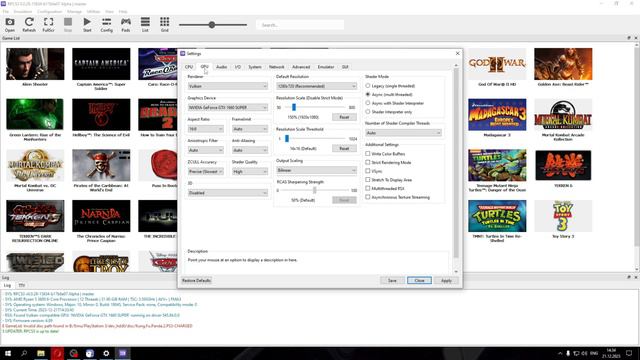Click the Refresh game list icon
The height and width of the screenshot is (360, 640).
click(x=29, y=24)
